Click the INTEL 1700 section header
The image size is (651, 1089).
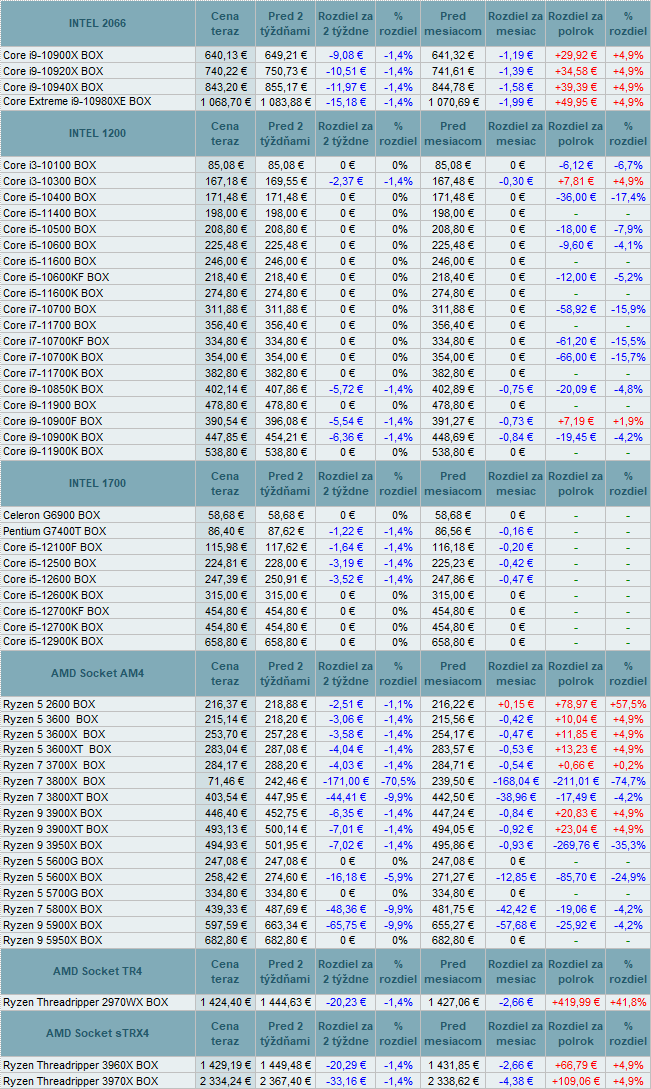(x=97, y=483)
